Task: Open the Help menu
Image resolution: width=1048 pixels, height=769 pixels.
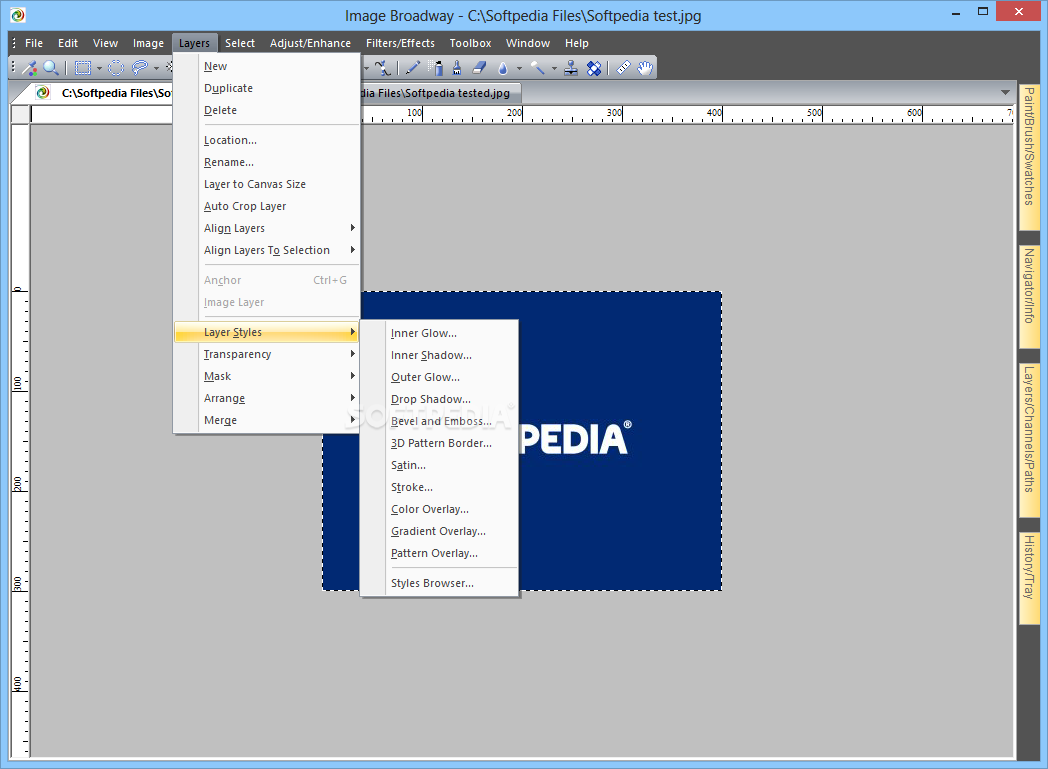Action: point(576,43)
